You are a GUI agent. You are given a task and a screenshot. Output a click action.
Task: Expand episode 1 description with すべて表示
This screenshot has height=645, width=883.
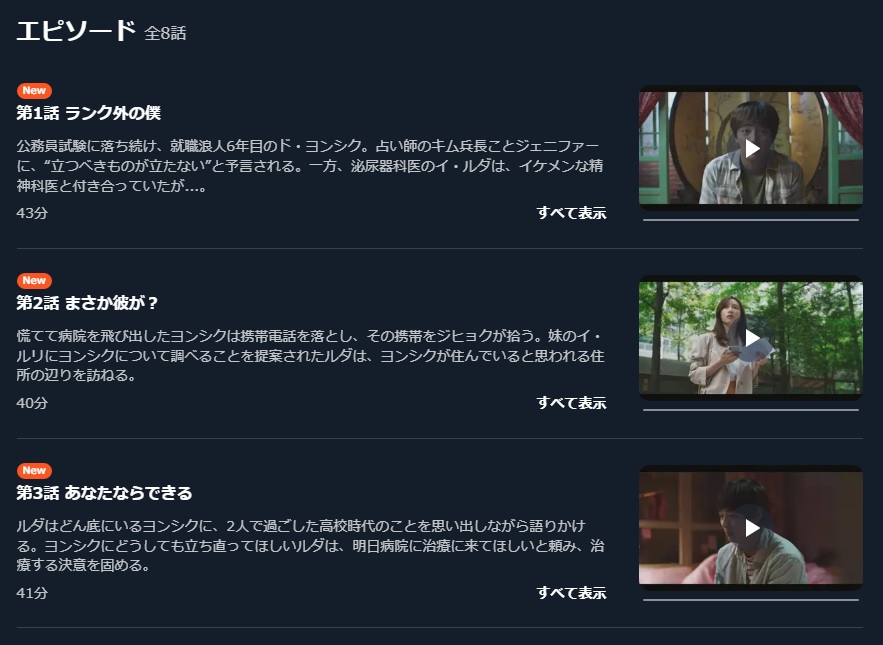tap(571, 212)
